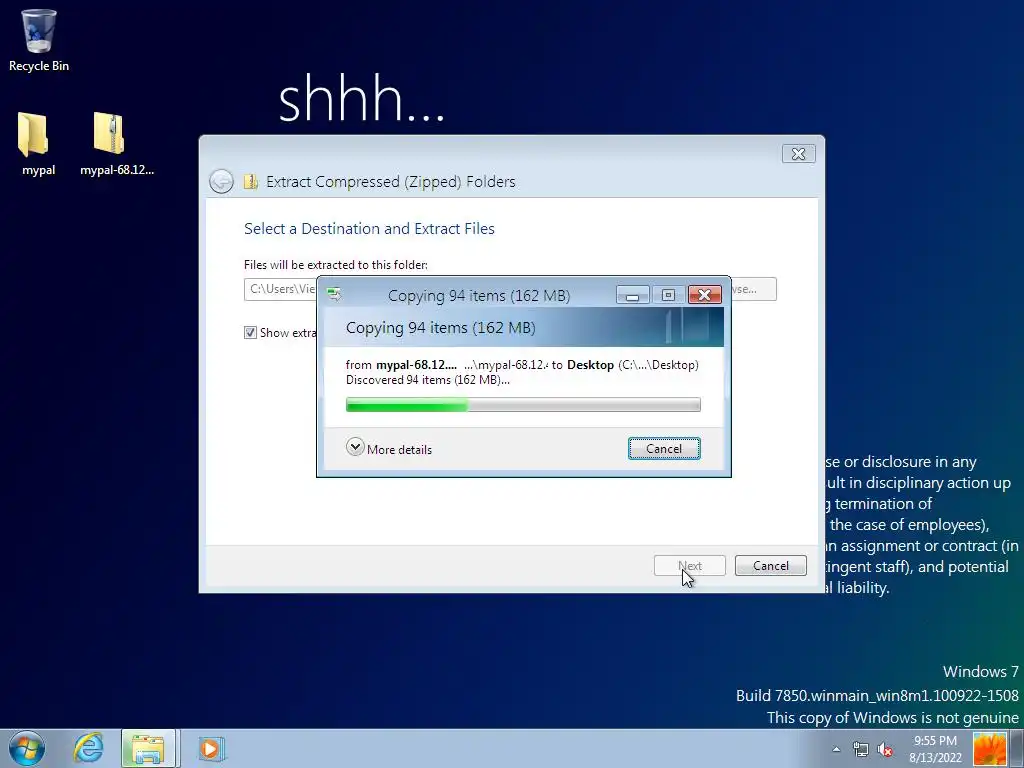Maximize the Copying 94 items dialog

[668, 295]
